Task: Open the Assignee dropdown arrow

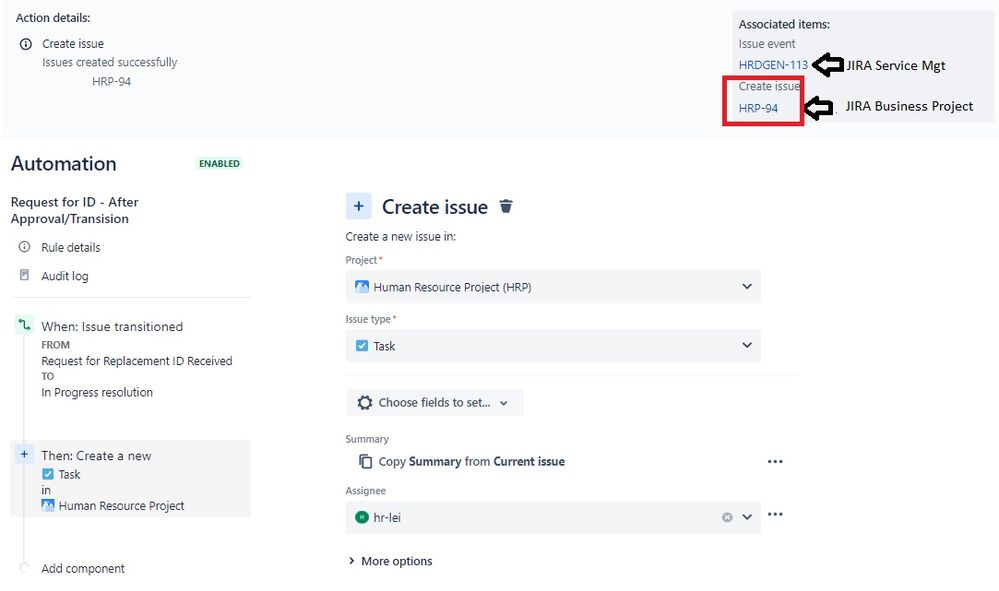Action: tap(747, 517)
